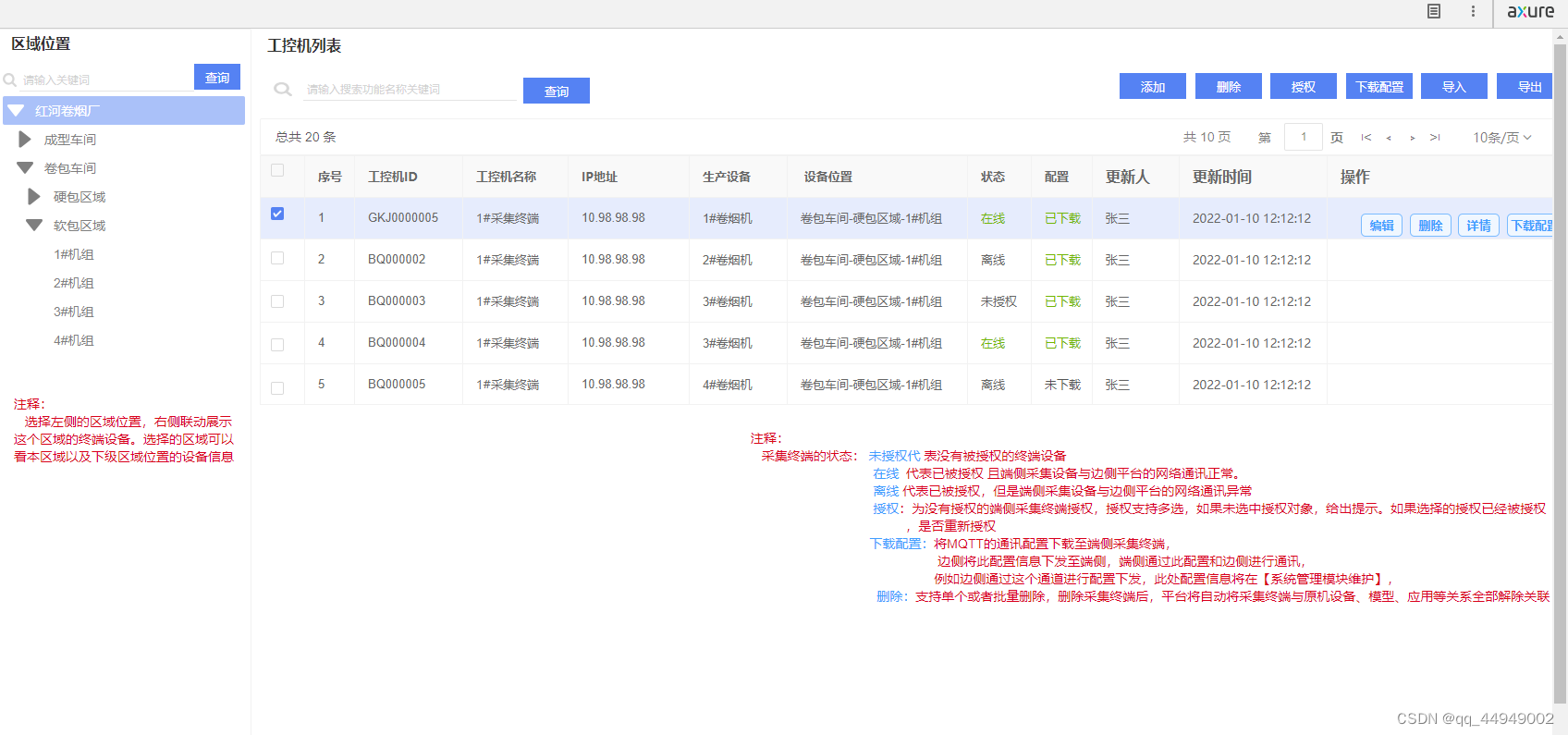Click the 更新时间 column header
Image resolution: width=1568 pixels, height=735 pixels.
point(1222,177)
